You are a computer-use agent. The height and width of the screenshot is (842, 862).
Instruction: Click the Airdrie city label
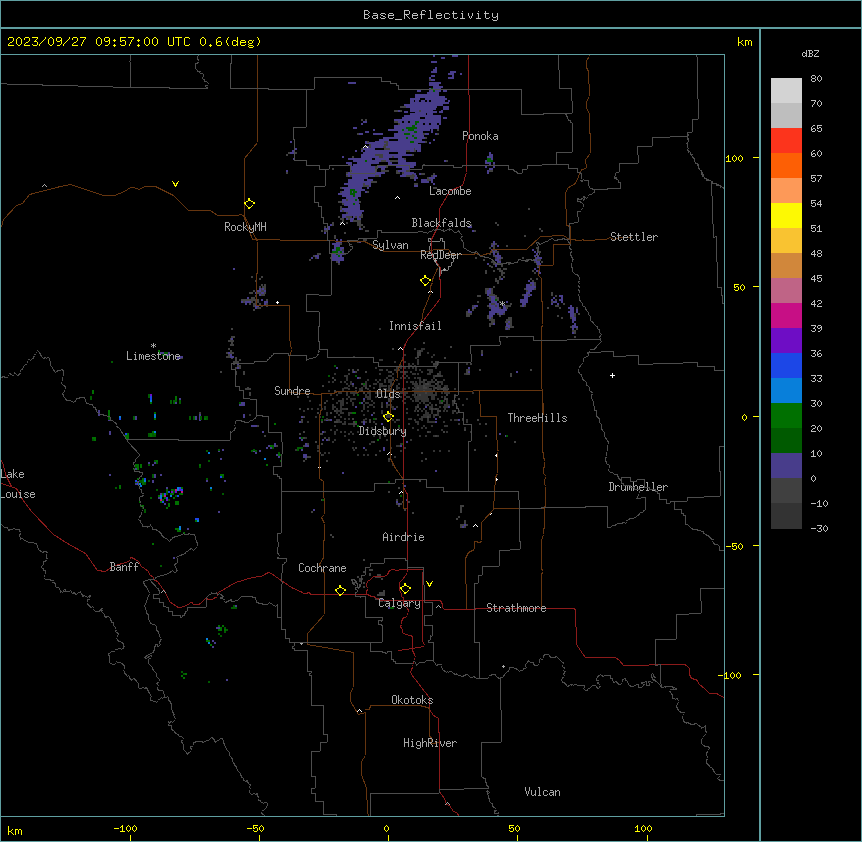[x=404, y=537]
